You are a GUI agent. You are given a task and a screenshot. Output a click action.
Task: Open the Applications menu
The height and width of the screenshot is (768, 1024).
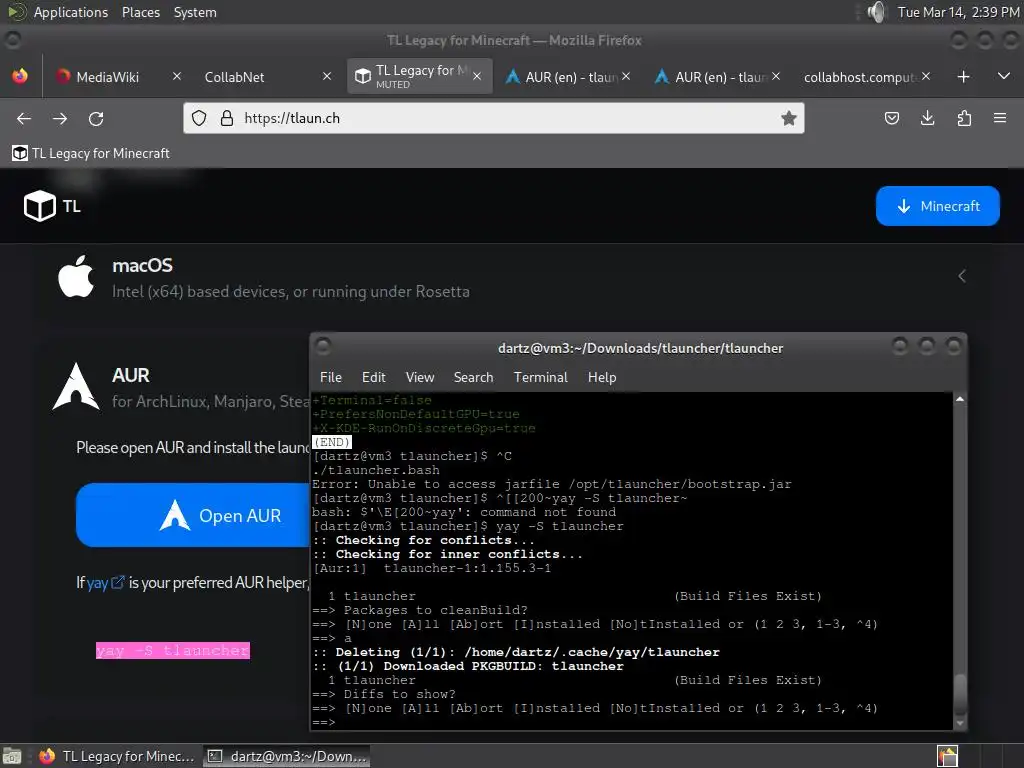point(71,12)
